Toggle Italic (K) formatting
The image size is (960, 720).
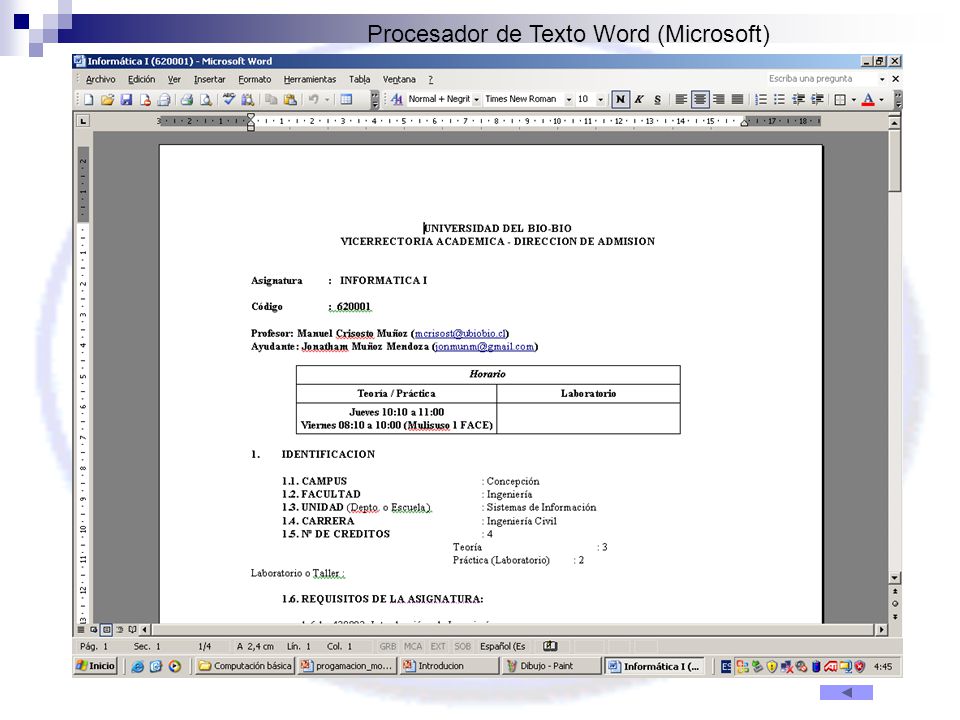click(x=639, y=99)
